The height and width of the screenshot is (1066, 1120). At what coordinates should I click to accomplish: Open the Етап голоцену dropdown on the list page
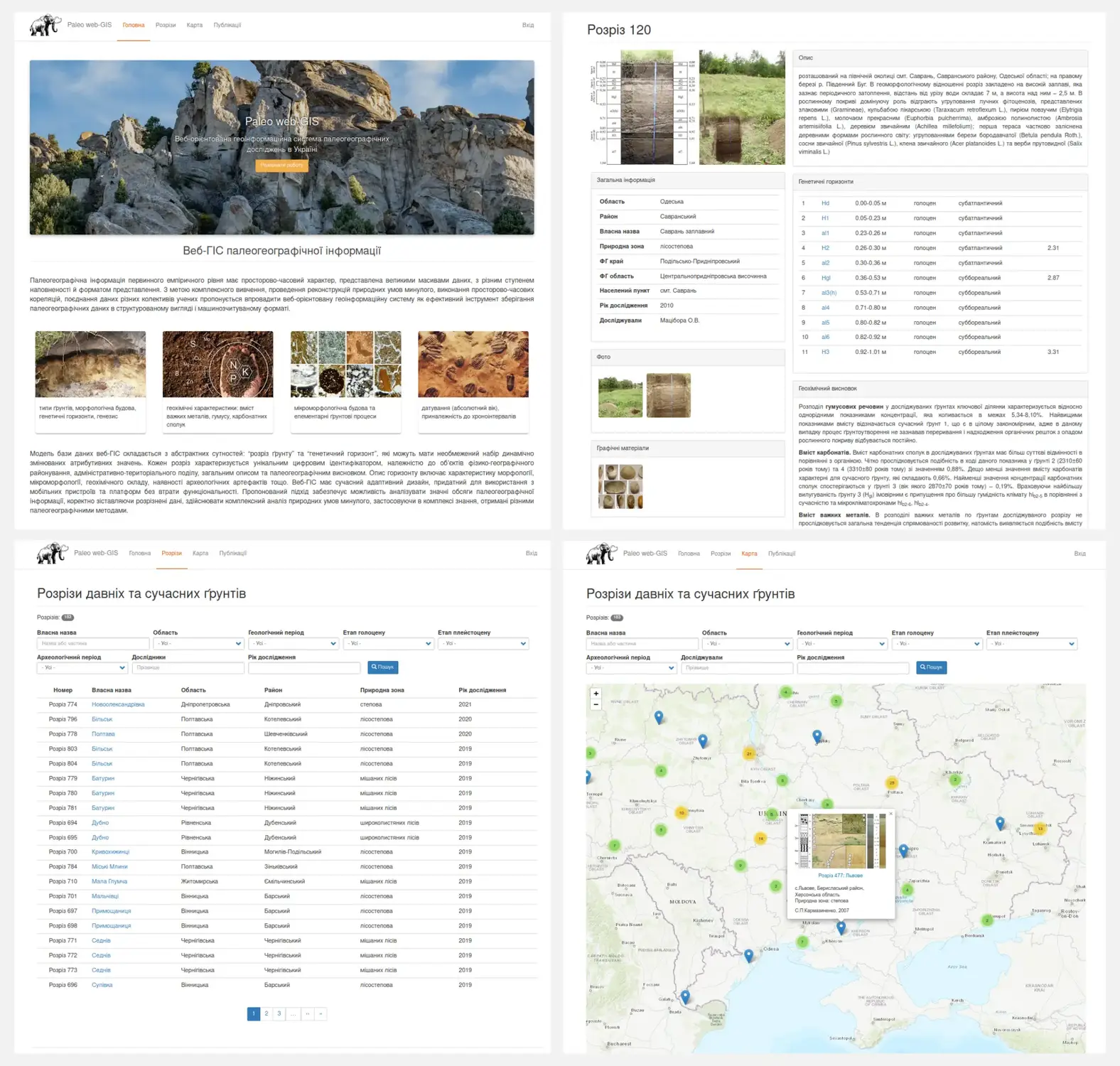(388, 644)
